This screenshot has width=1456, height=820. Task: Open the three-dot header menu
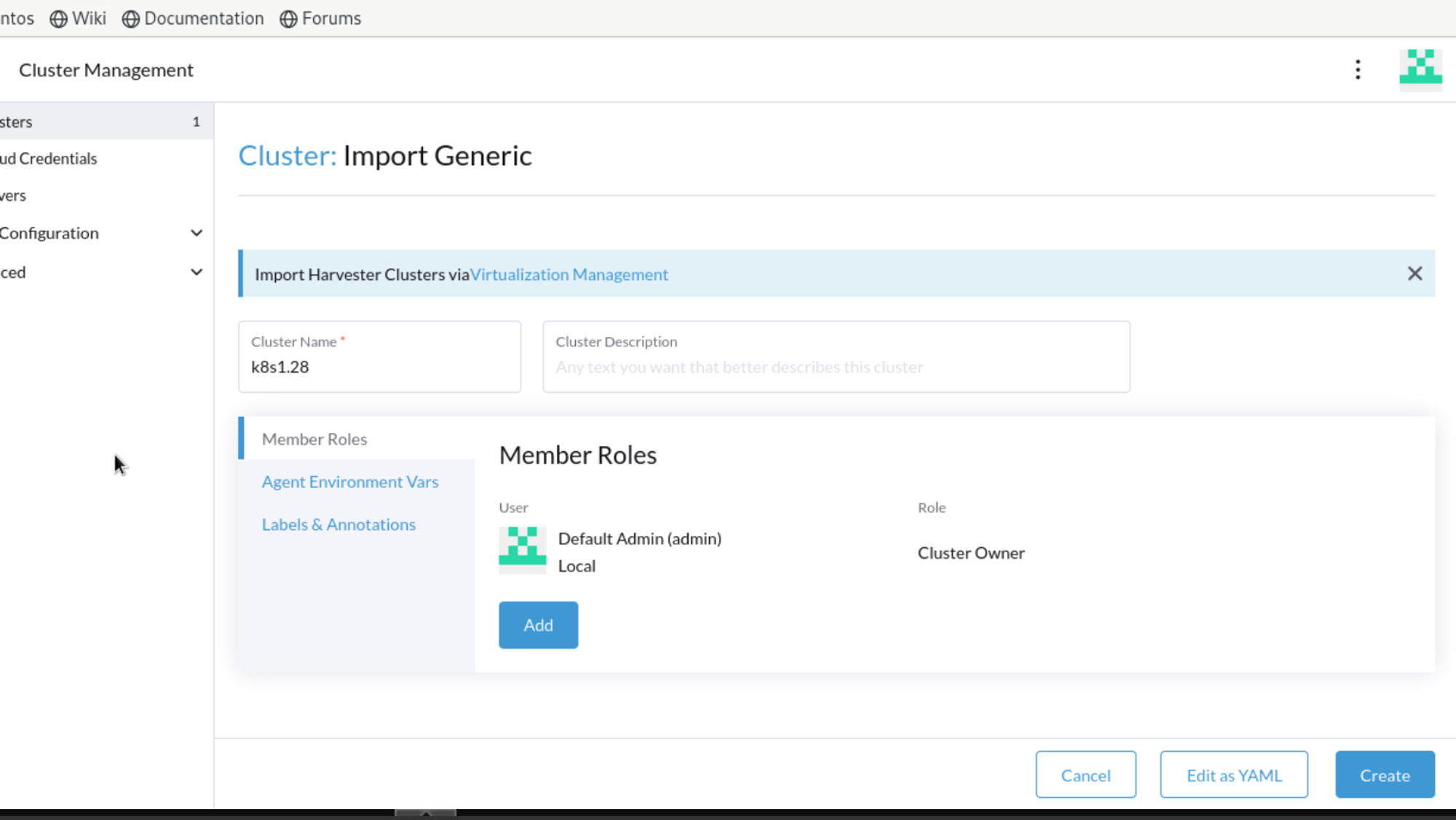click(x=1358, y=70)
